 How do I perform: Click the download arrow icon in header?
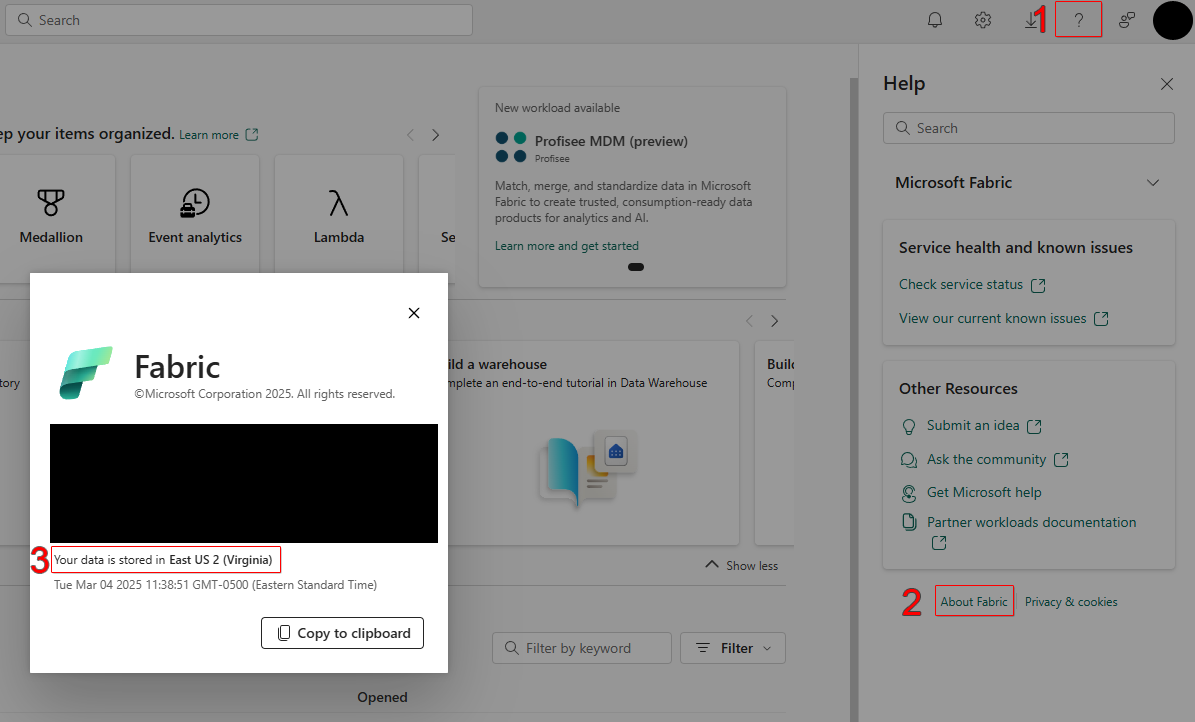(1030, 21)
